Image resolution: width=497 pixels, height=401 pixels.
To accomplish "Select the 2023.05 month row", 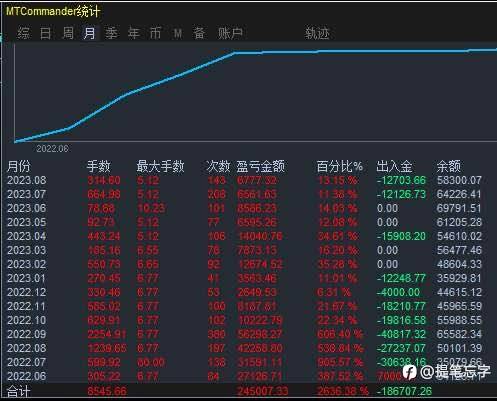I will [244, 222].
